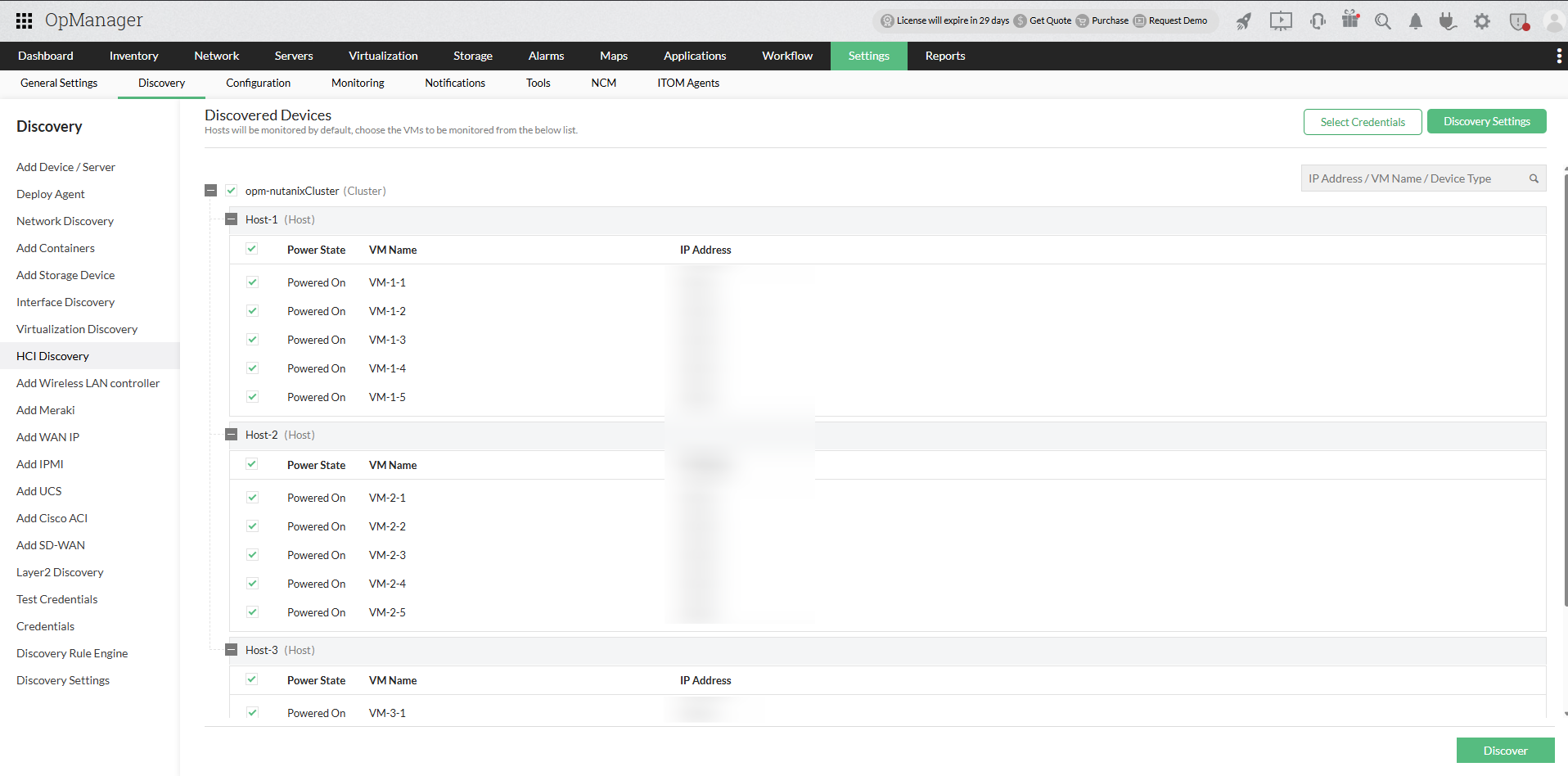
Task: Click the magnifier search icon in header
Action: coord(1383,21)
